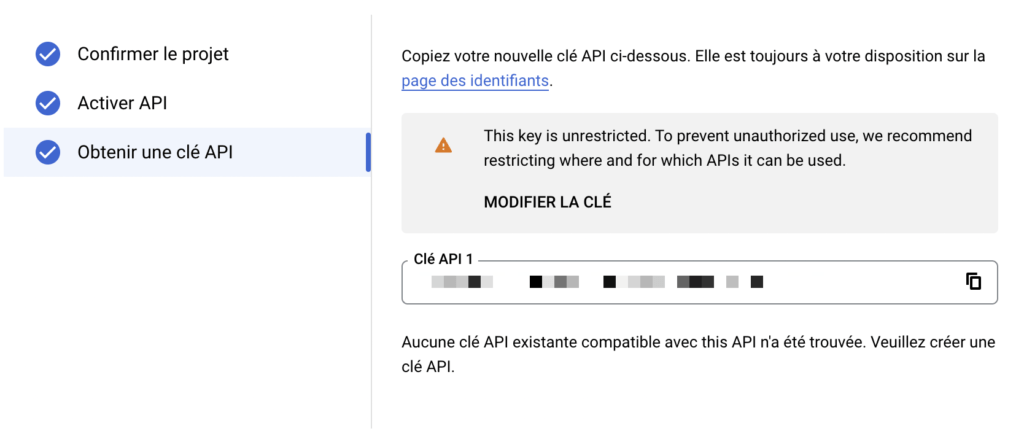1024x442 pixels.
Task: Click the checkmark icon beside Activer API
Action: pos(48,103)
